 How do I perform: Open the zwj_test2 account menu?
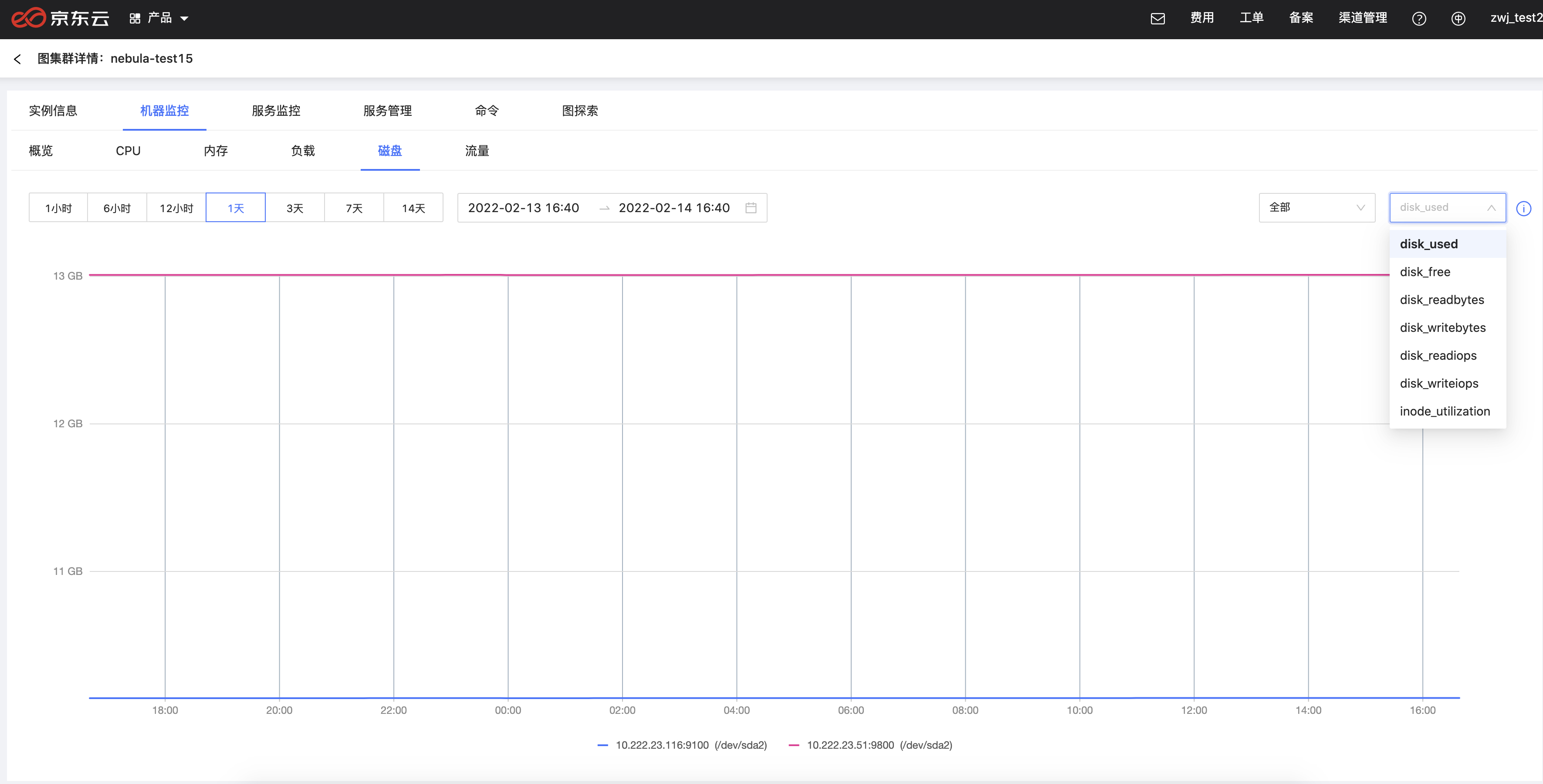1516,18
